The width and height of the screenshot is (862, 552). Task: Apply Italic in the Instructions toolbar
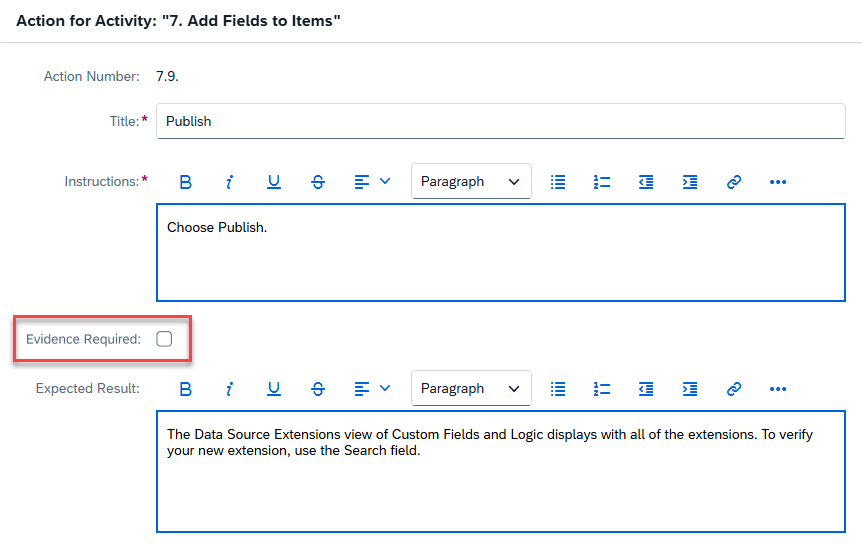click(229, 182)
